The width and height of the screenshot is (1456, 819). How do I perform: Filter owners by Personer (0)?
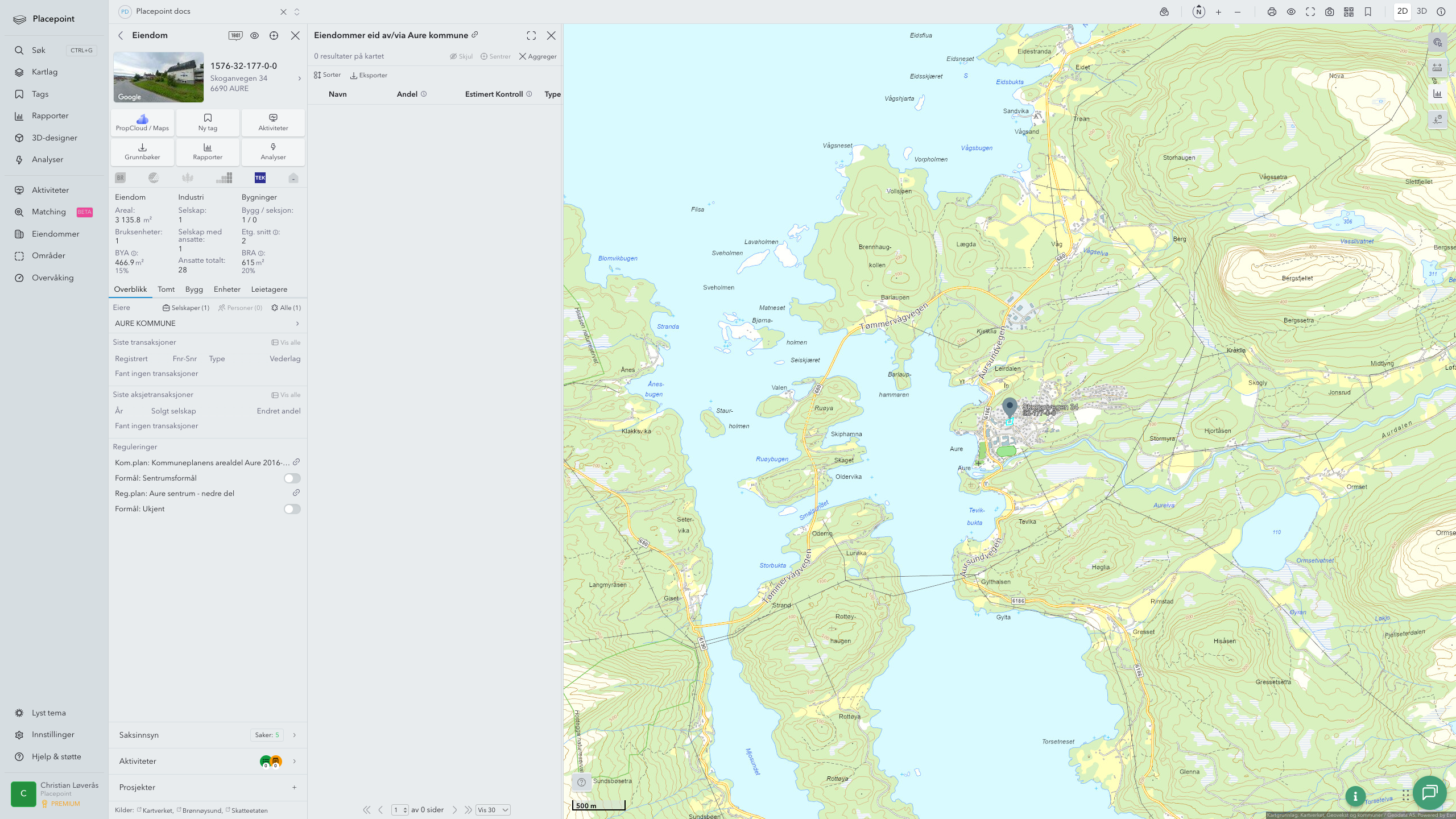(x=241, y=308)
